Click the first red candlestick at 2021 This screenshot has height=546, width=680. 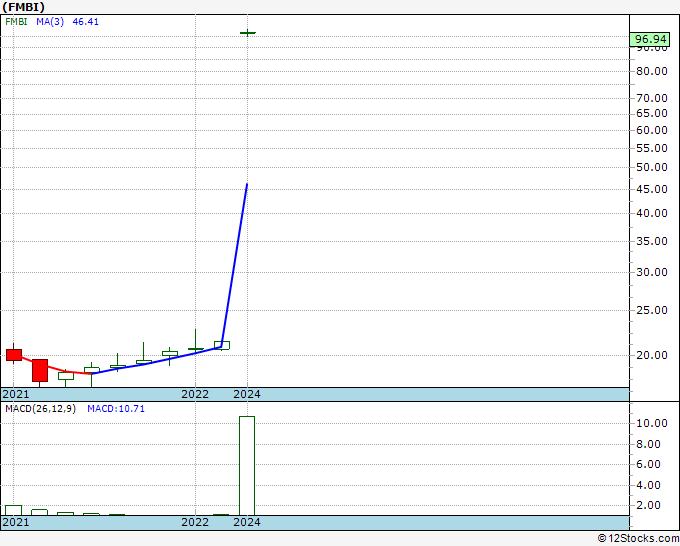point(14,355)
